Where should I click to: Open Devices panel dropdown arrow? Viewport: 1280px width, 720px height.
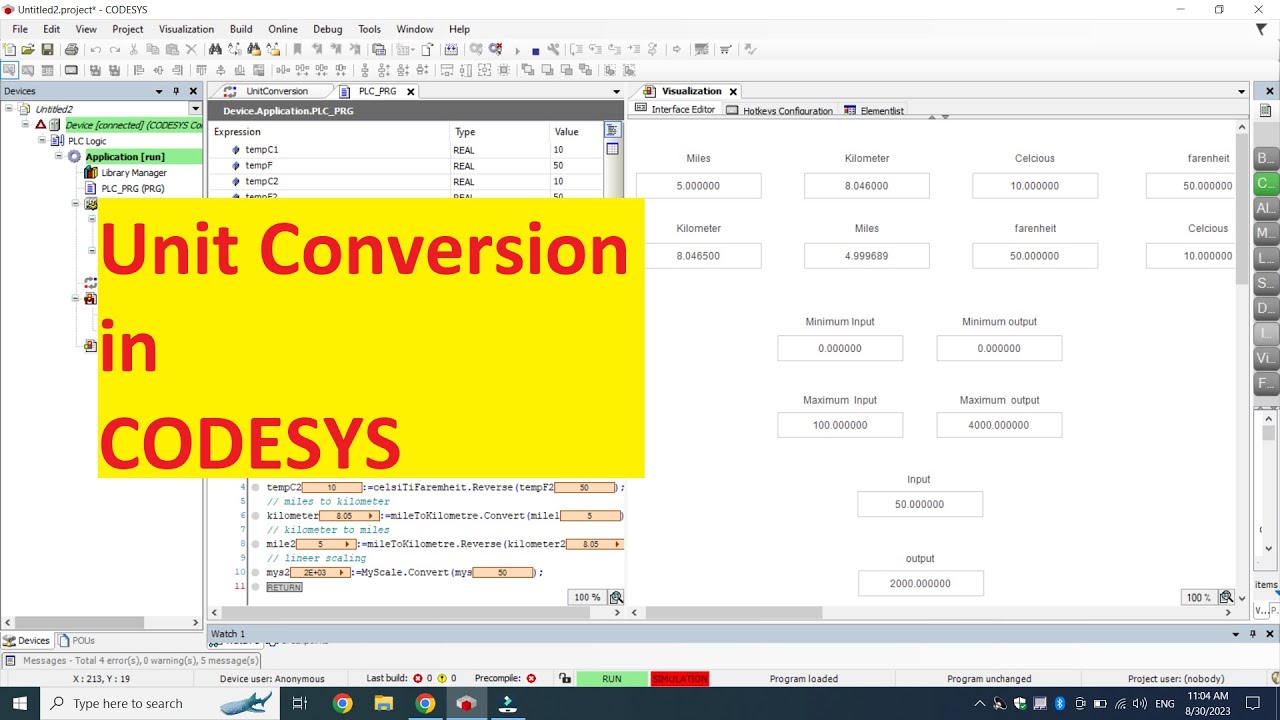click(159, 91)
